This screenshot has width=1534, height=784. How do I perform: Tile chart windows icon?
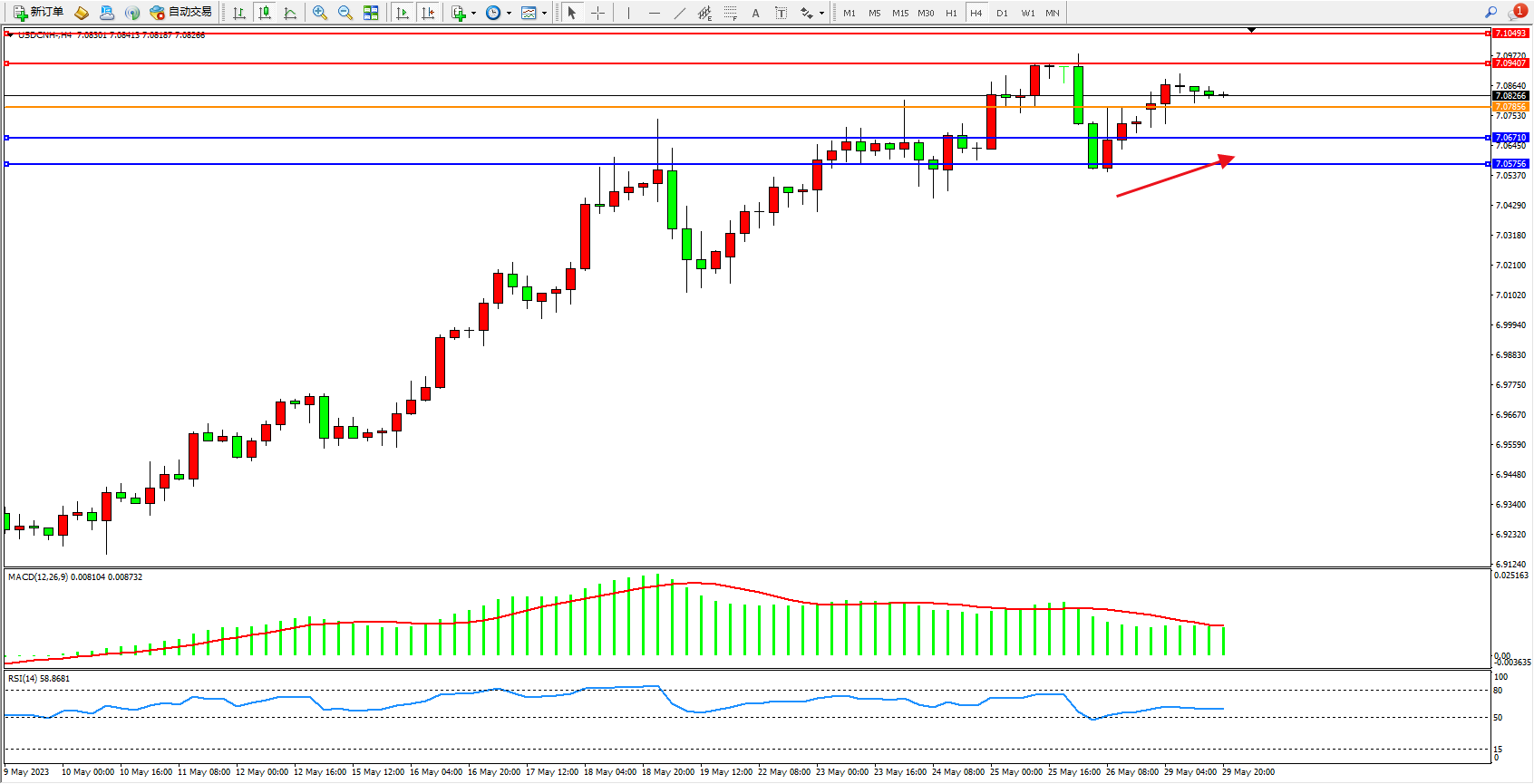(371, 13)
